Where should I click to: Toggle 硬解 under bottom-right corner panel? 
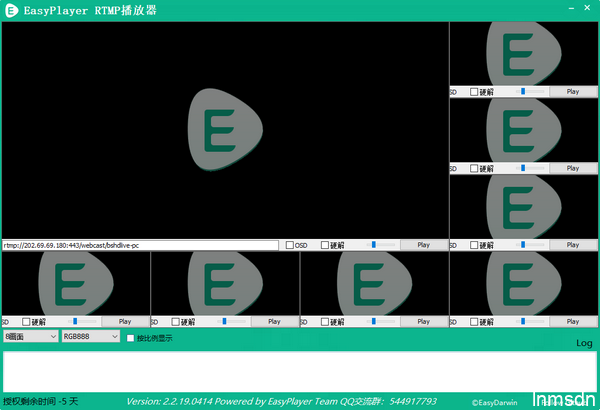[474, 322]
